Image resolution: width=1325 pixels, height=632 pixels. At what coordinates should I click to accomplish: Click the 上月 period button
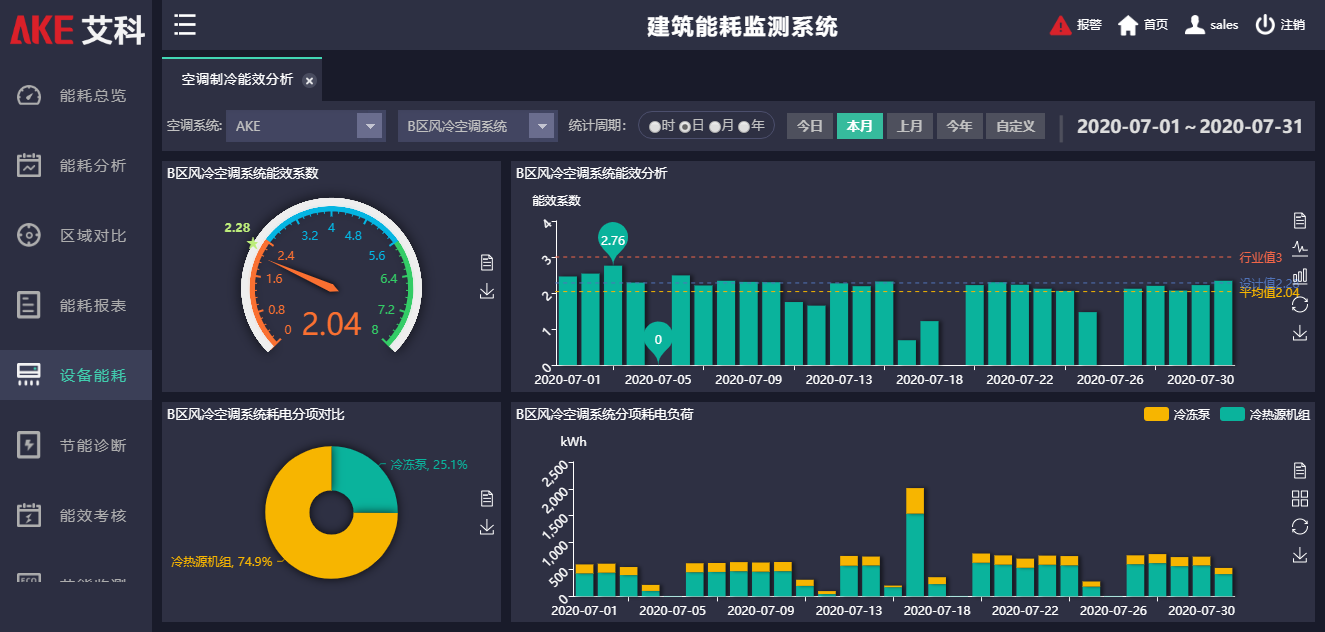[x=909, y=126]
